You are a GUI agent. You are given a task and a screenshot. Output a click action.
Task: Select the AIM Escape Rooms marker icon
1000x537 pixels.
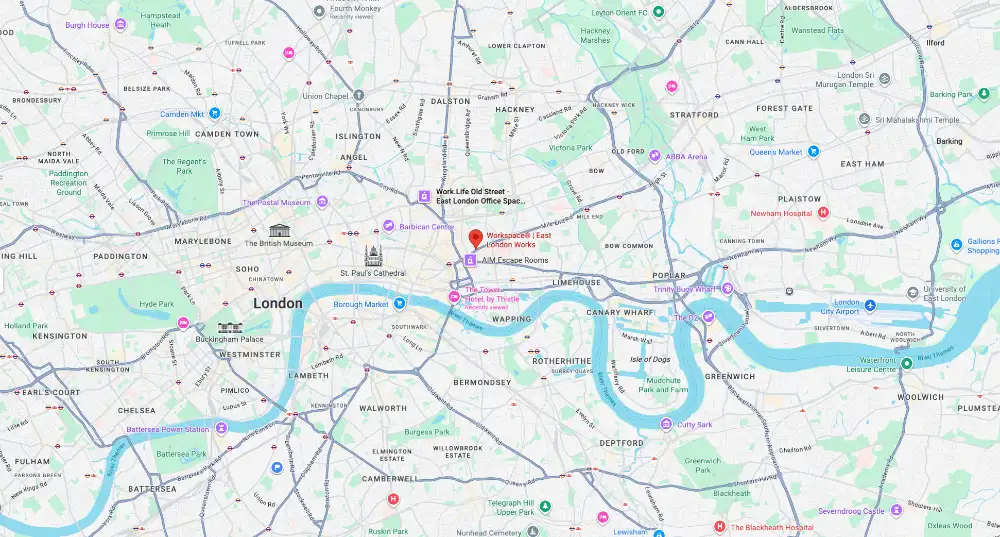point(470,260)
